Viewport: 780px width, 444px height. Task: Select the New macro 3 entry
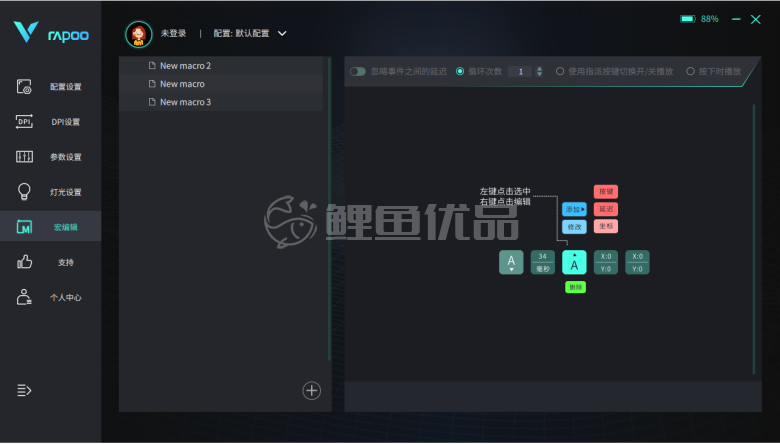click(x=221, y=102)
